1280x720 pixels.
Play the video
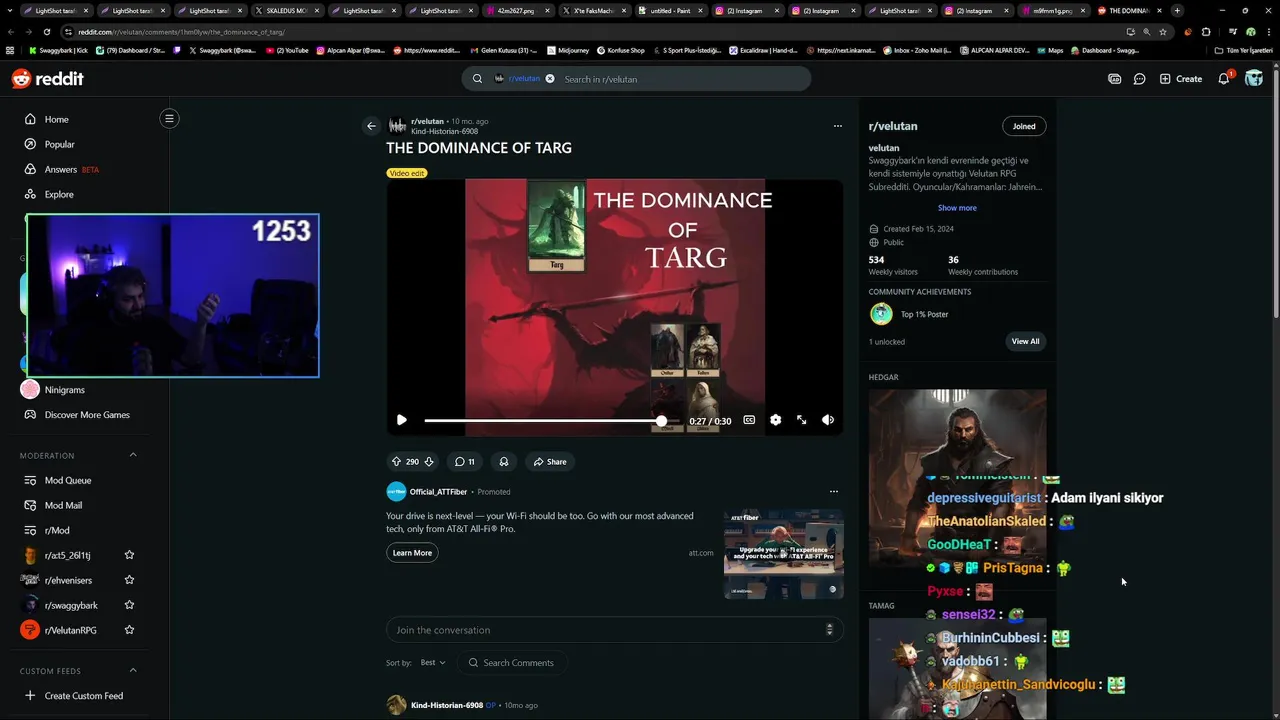tap(401, 420)
